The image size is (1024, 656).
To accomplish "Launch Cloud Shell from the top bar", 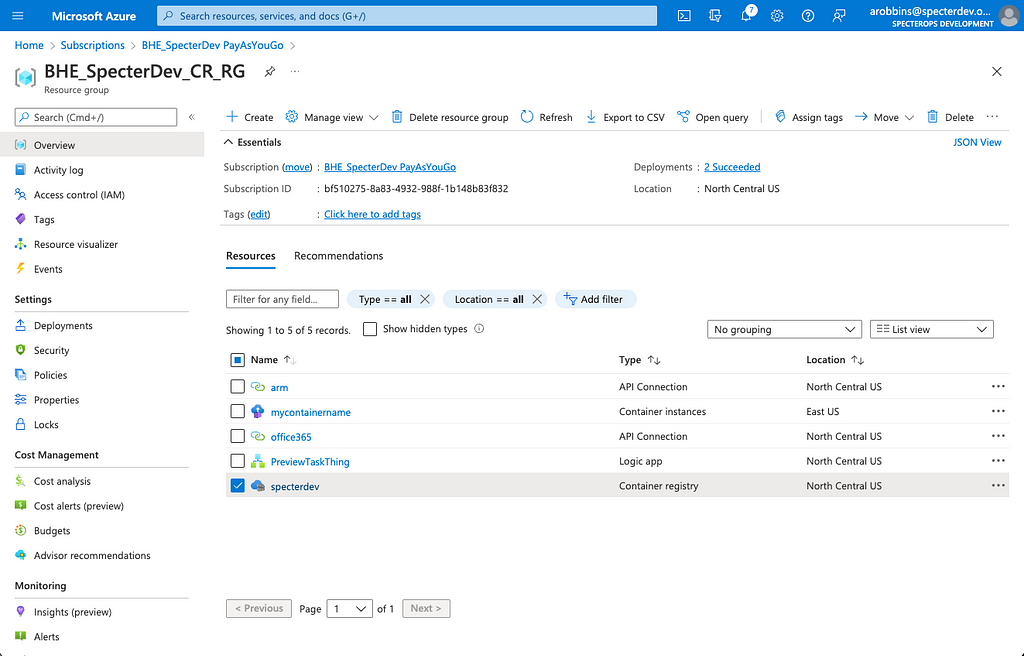I will (x=684, y=16).
